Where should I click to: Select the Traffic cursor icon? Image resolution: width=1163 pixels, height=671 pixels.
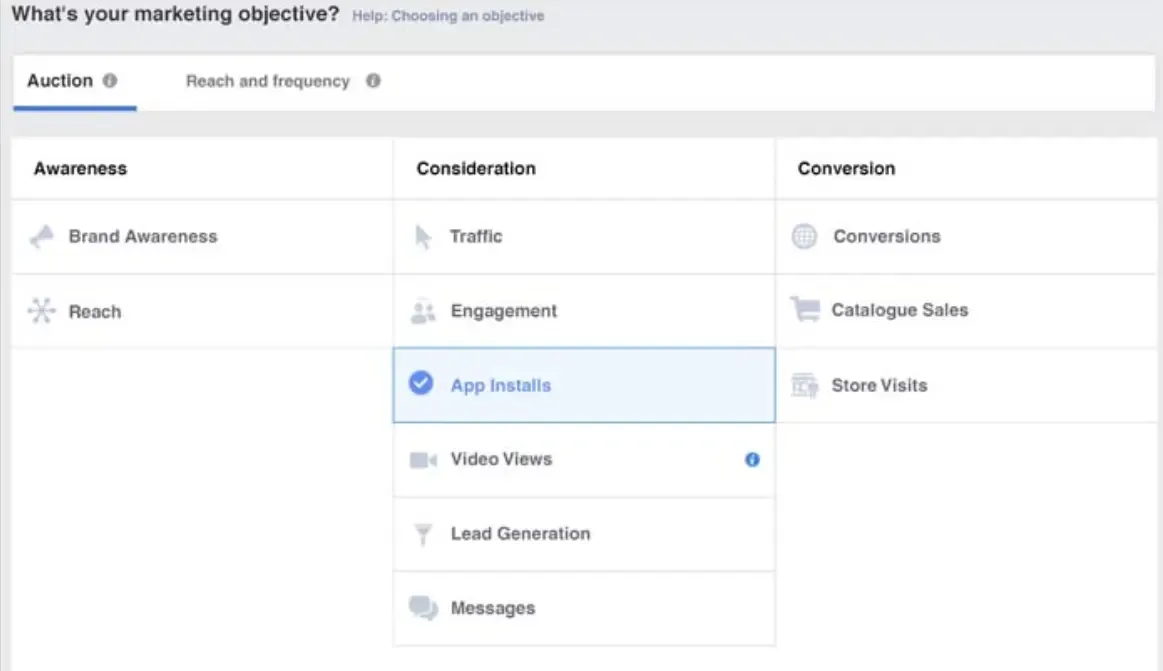pyautogui.click(x=422, y=236)
